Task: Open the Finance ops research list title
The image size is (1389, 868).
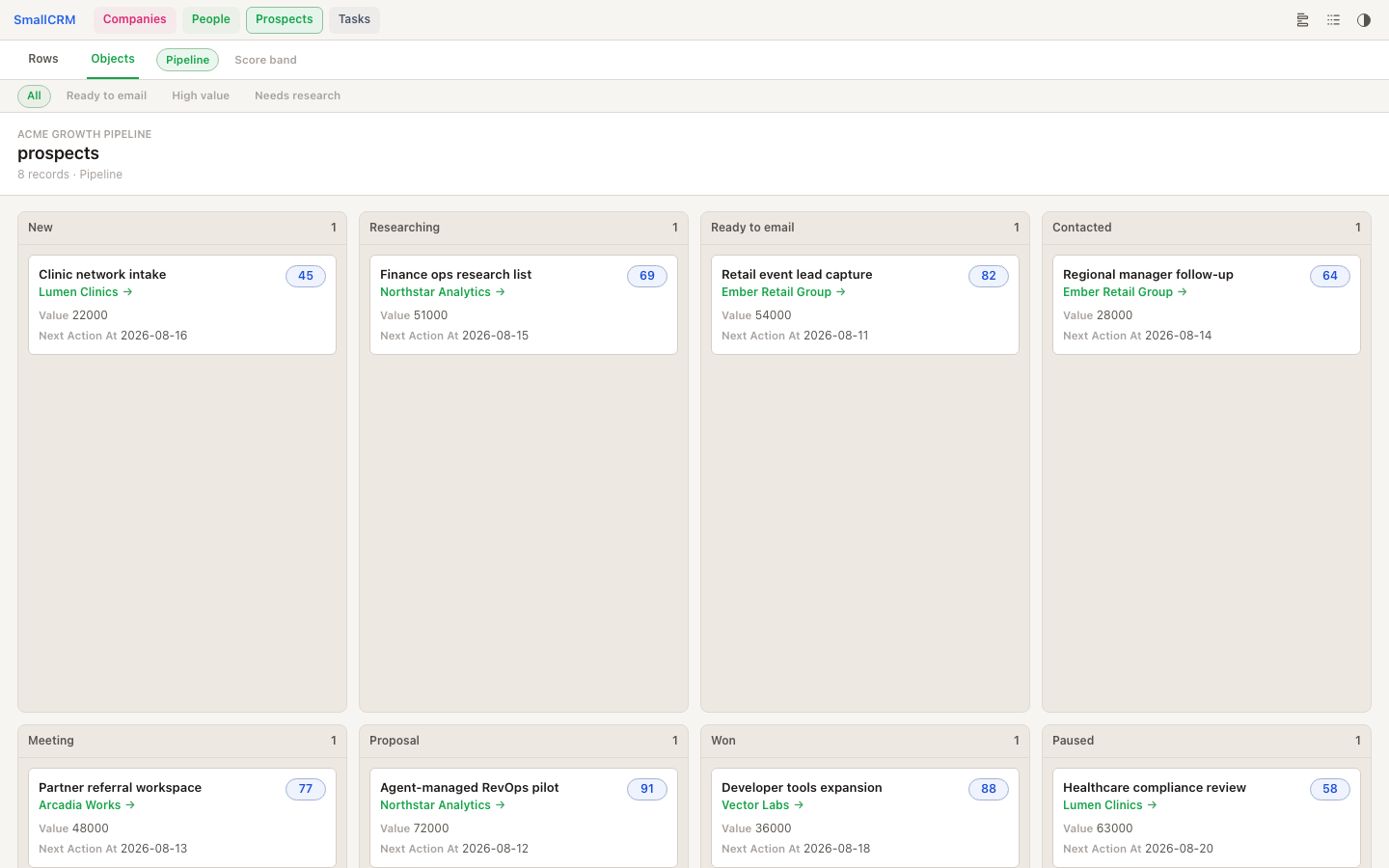Action: (x=455, y=275)
